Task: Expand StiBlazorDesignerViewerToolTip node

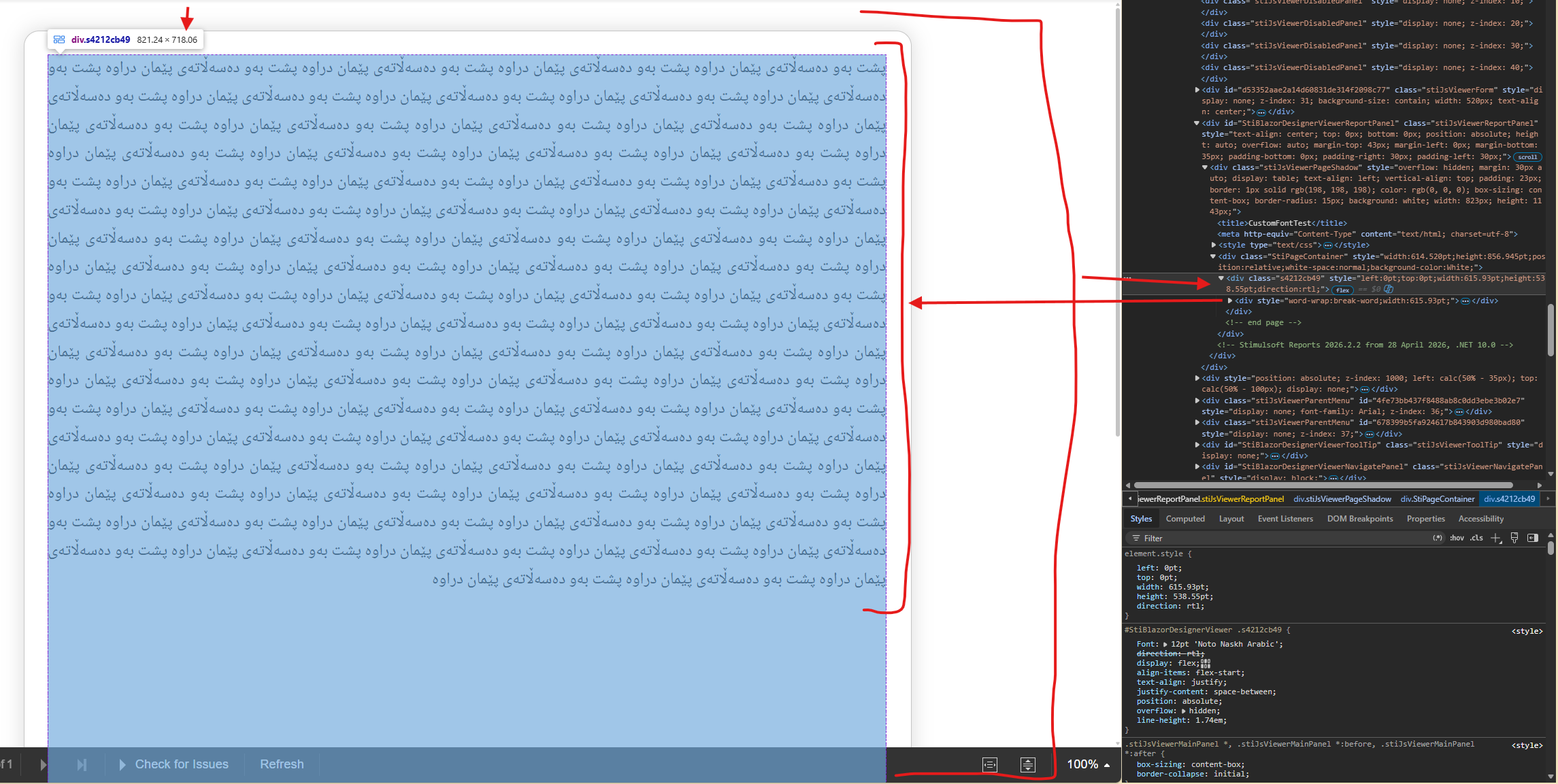Action: [x=1197, y=445]
